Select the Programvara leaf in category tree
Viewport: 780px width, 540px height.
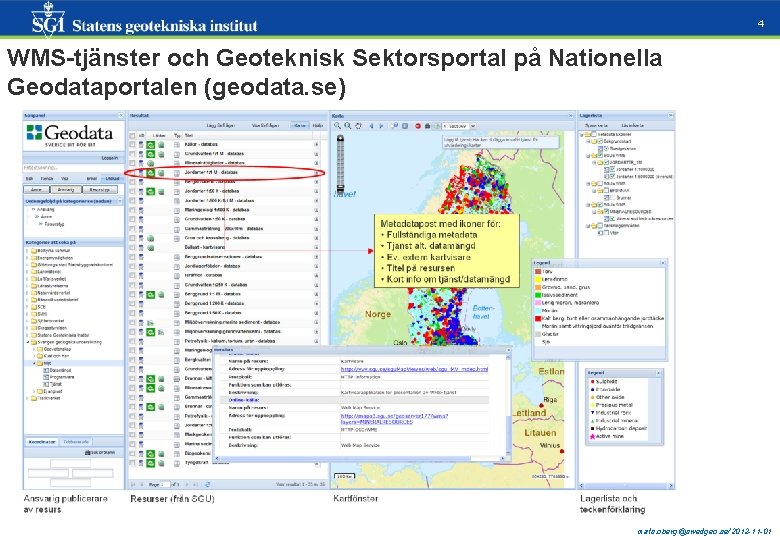[x=62, y=377]
